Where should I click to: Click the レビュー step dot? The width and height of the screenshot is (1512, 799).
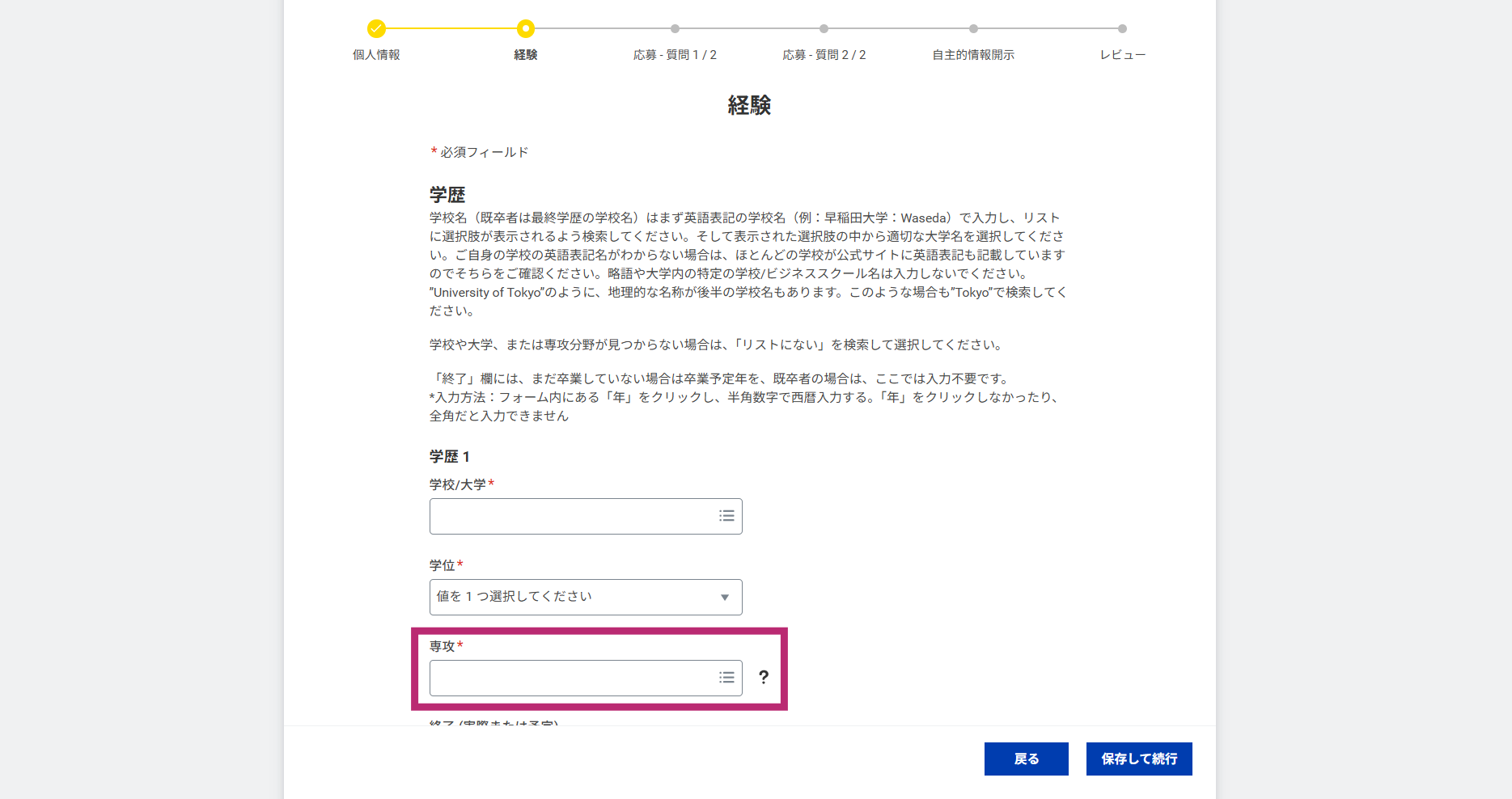click(x=1122, y=29)
